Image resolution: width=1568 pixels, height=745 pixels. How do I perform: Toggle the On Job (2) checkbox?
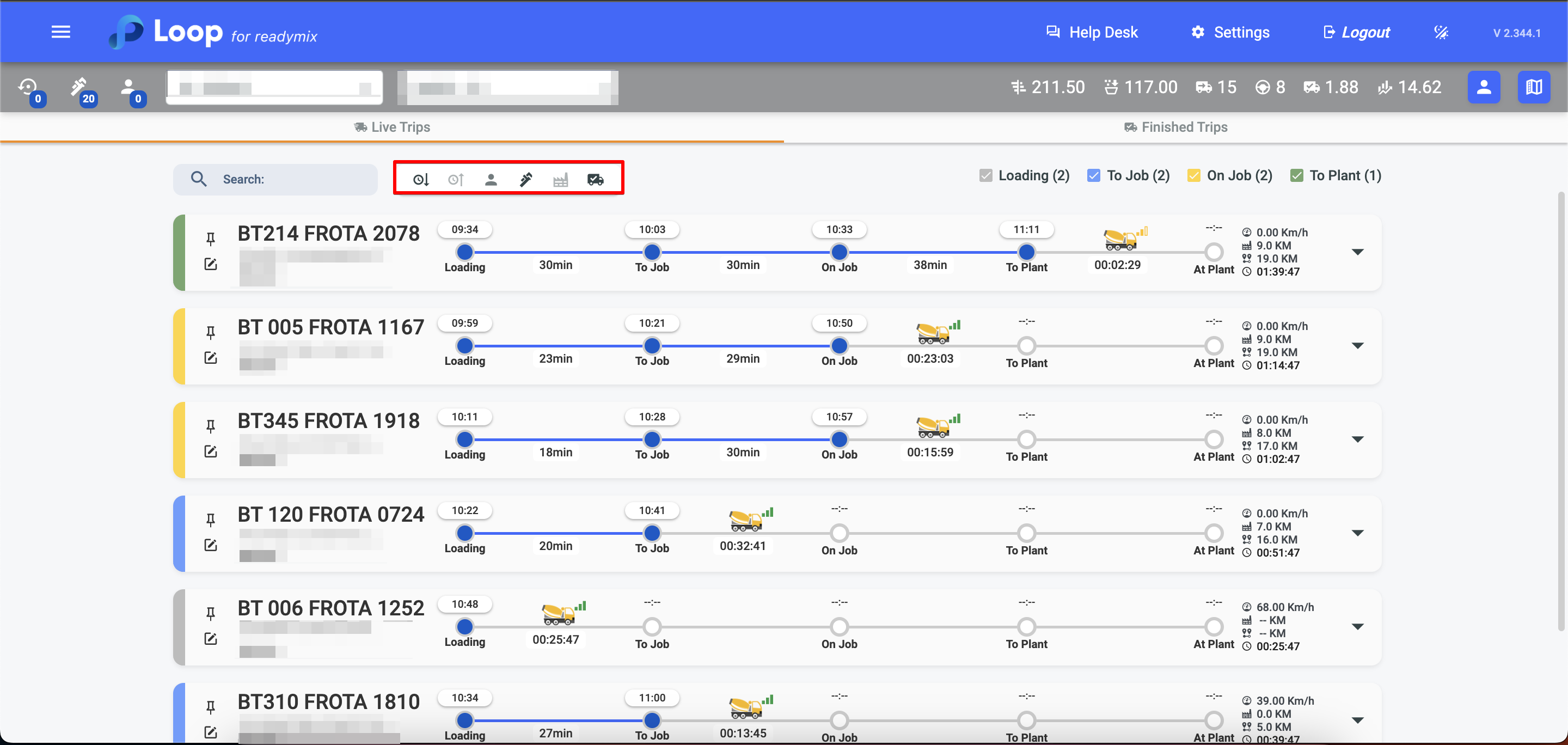click(1193, 176)
